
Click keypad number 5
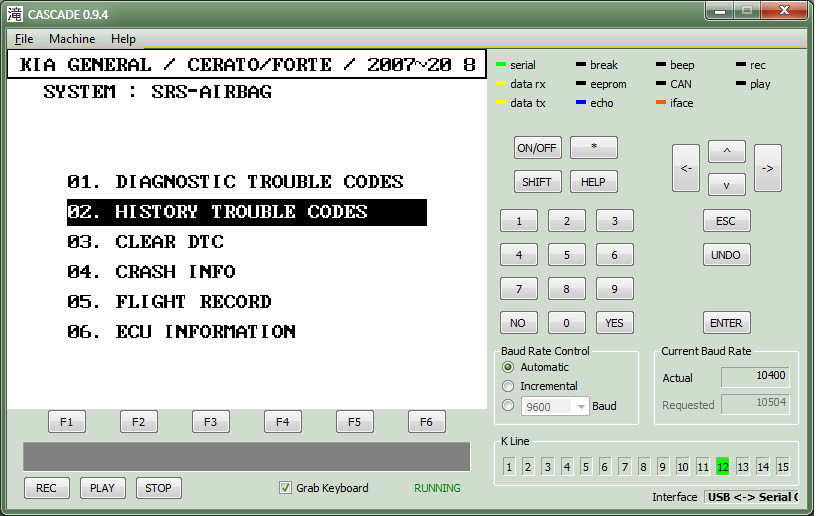(x=567, y=255)
